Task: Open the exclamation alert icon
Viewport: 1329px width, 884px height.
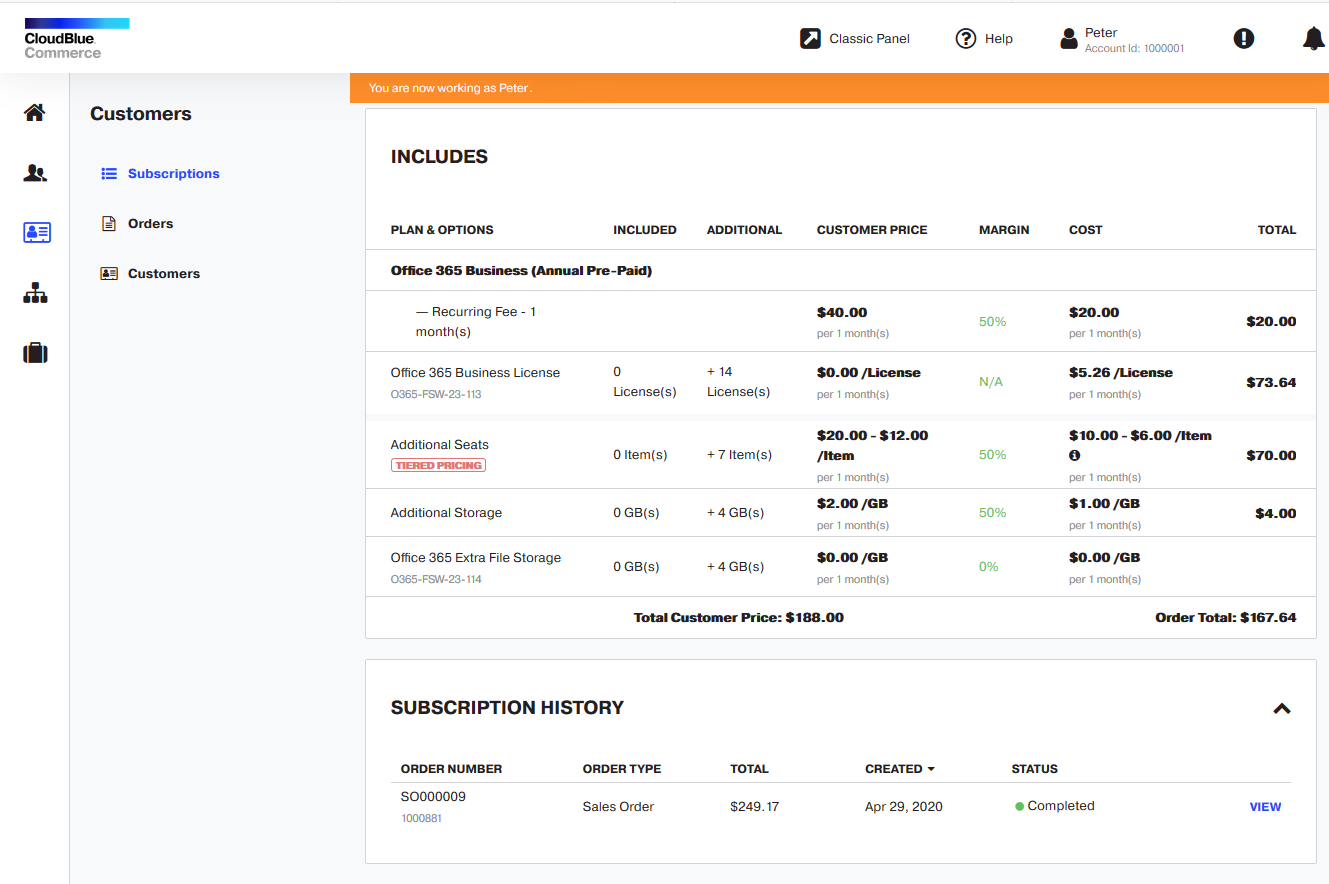Action: click(x=1243, y=38)
